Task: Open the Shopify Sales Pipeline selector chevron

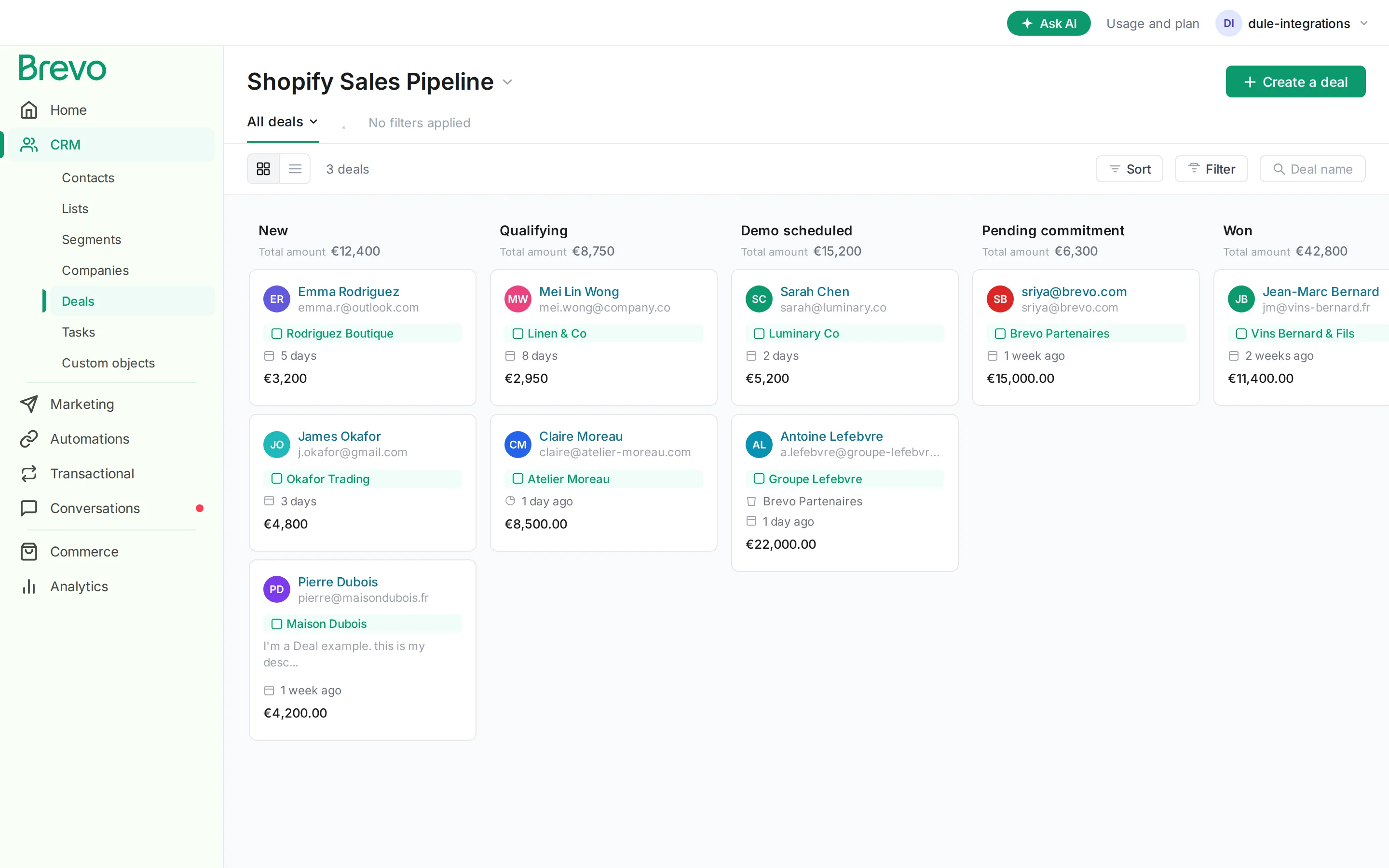Action: pos(507,82)
